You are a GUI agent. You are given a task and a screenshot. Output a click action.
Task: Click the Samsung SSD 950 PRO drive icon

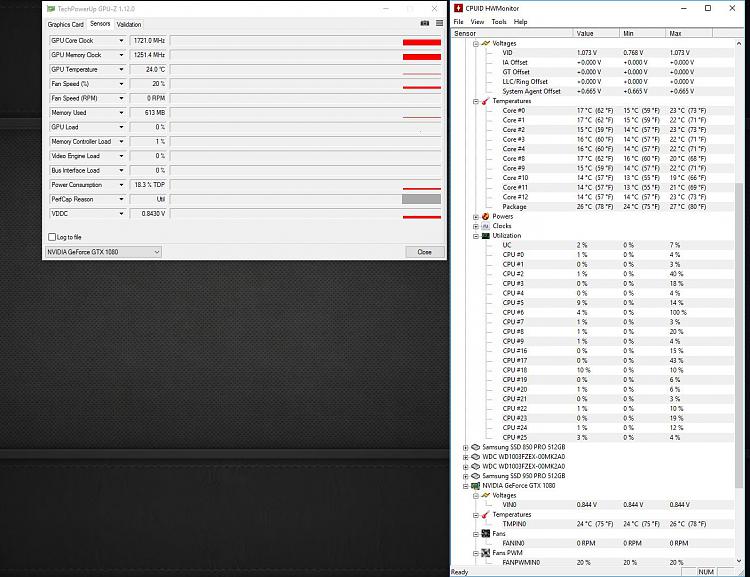click(475, 476)
